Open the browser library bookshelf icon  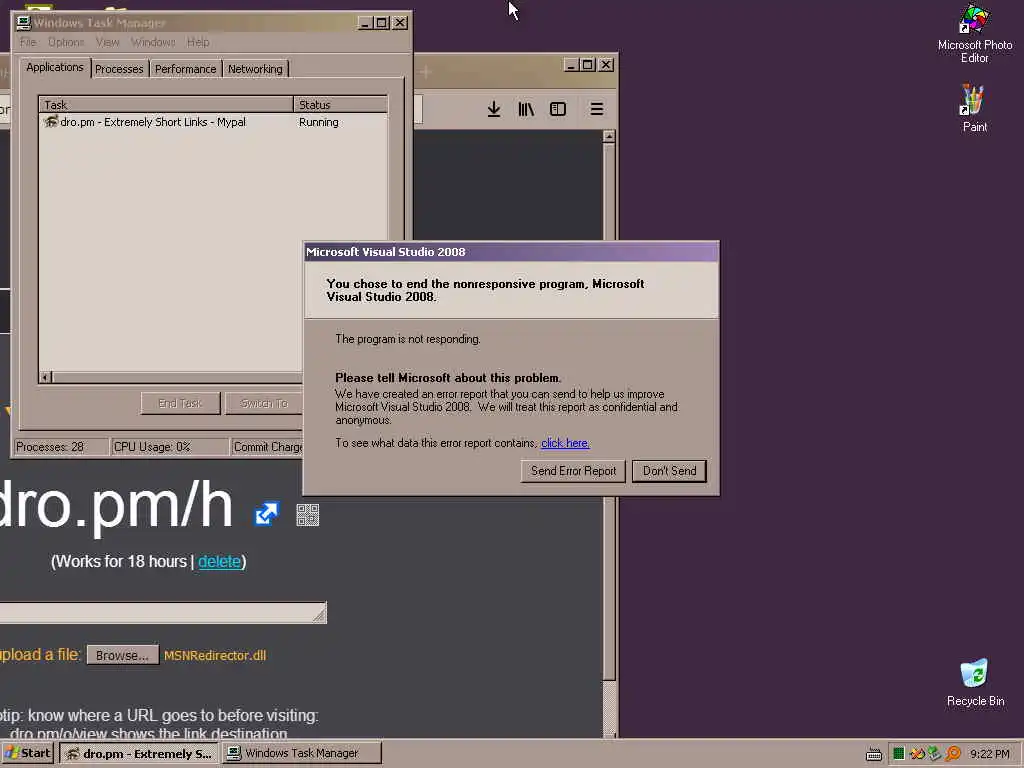[526, 109]
